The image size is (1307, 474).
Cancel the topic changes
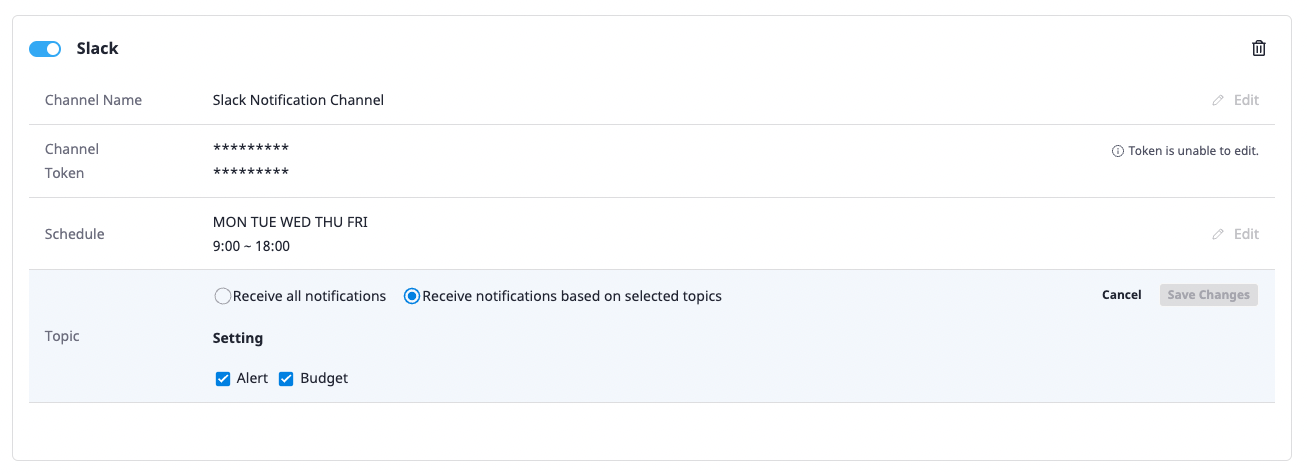coord(1121,295)
